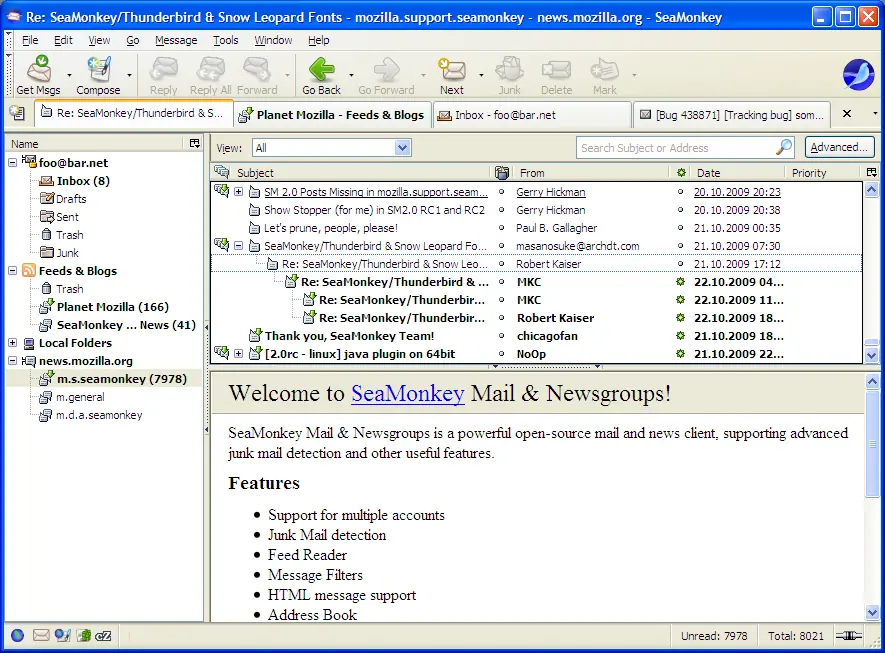
Task: Toggle read status of Robert Kaiser 17:12 message
Action: [x=681, y=264]
